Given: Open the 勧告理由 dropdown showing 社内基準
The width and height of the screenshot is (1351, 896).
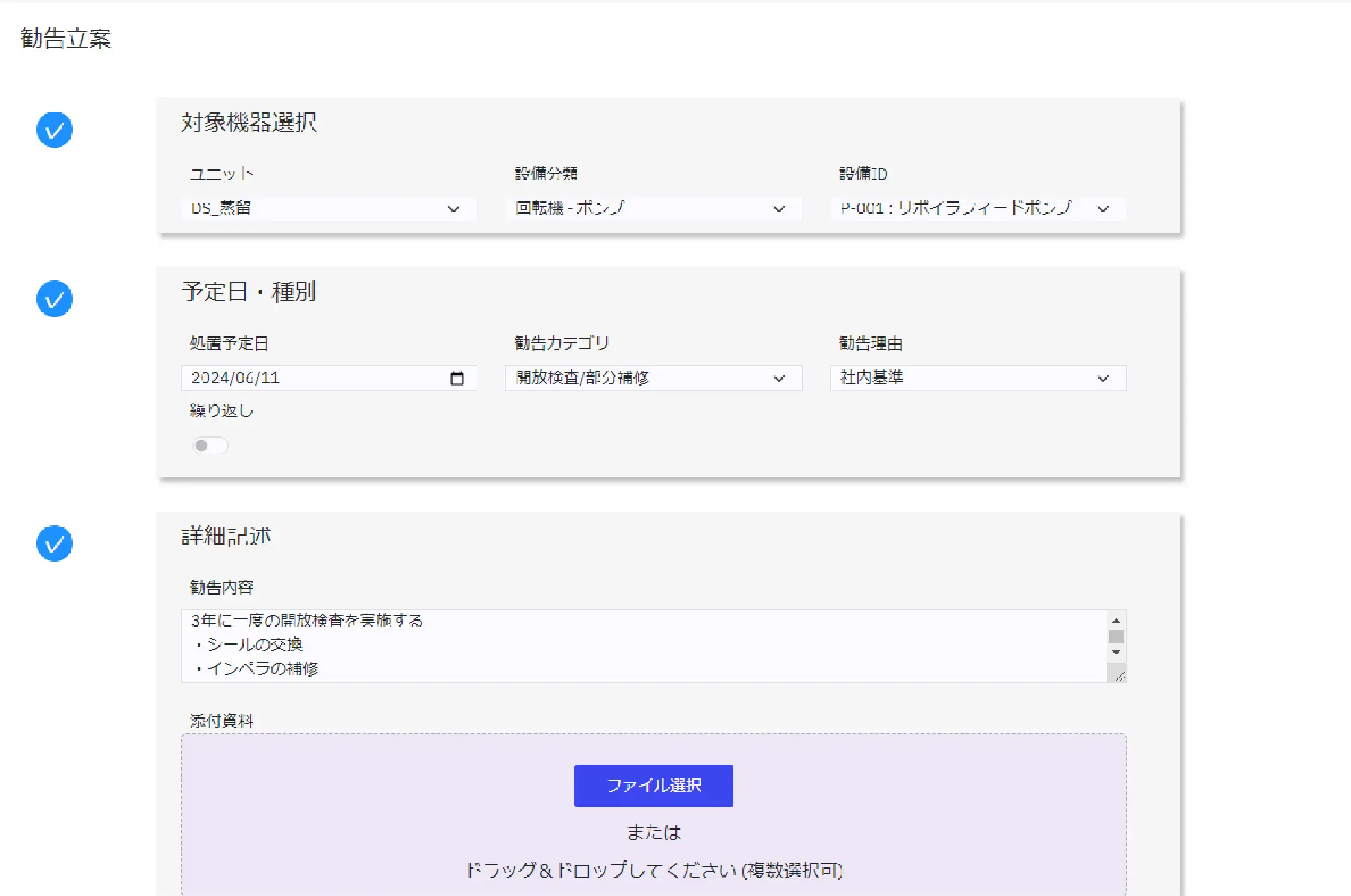Looking at the screenshot, I should [x=978, y=378].
